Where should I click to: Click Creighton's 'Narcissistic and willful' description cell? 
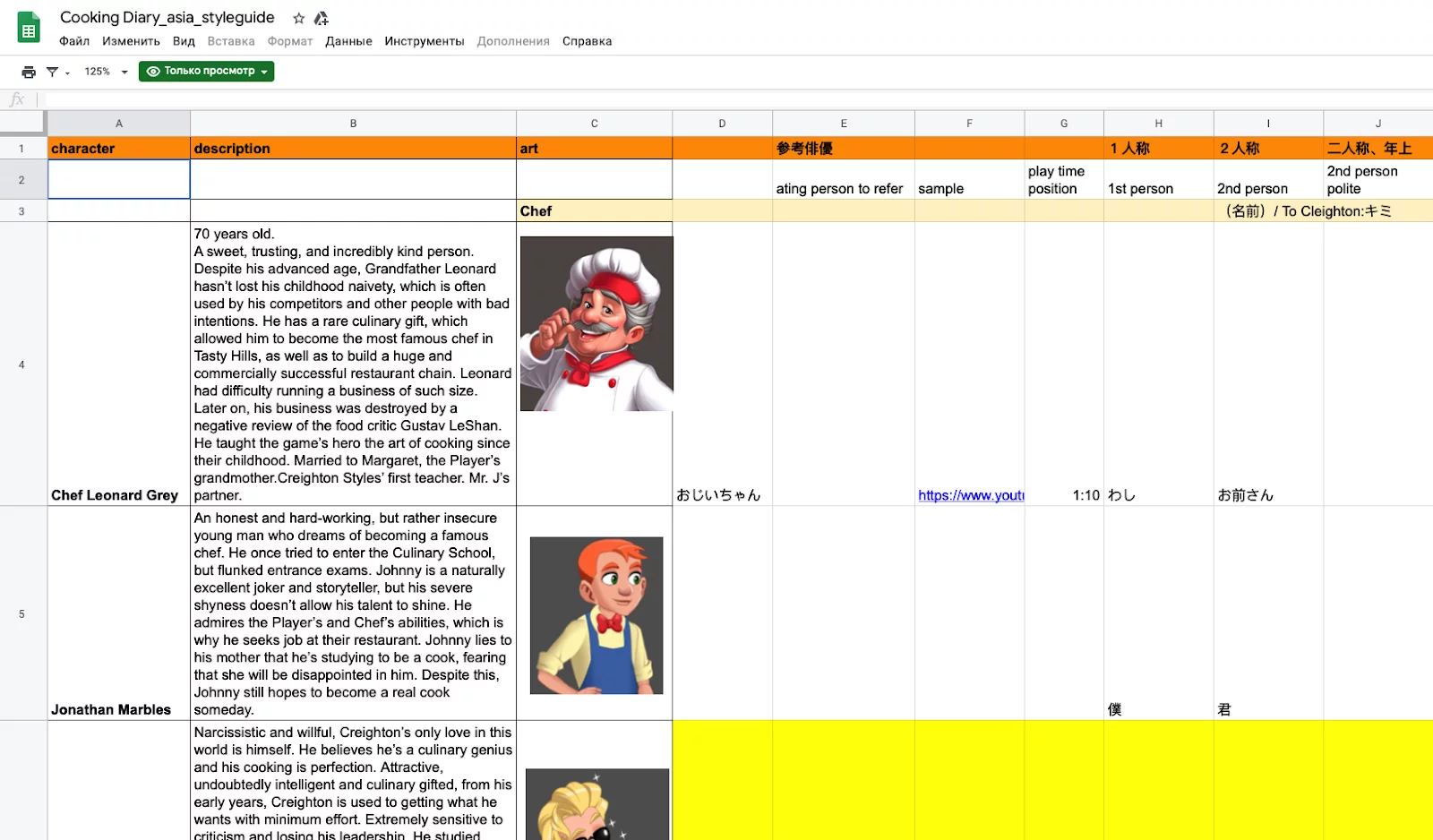(353, 781)
